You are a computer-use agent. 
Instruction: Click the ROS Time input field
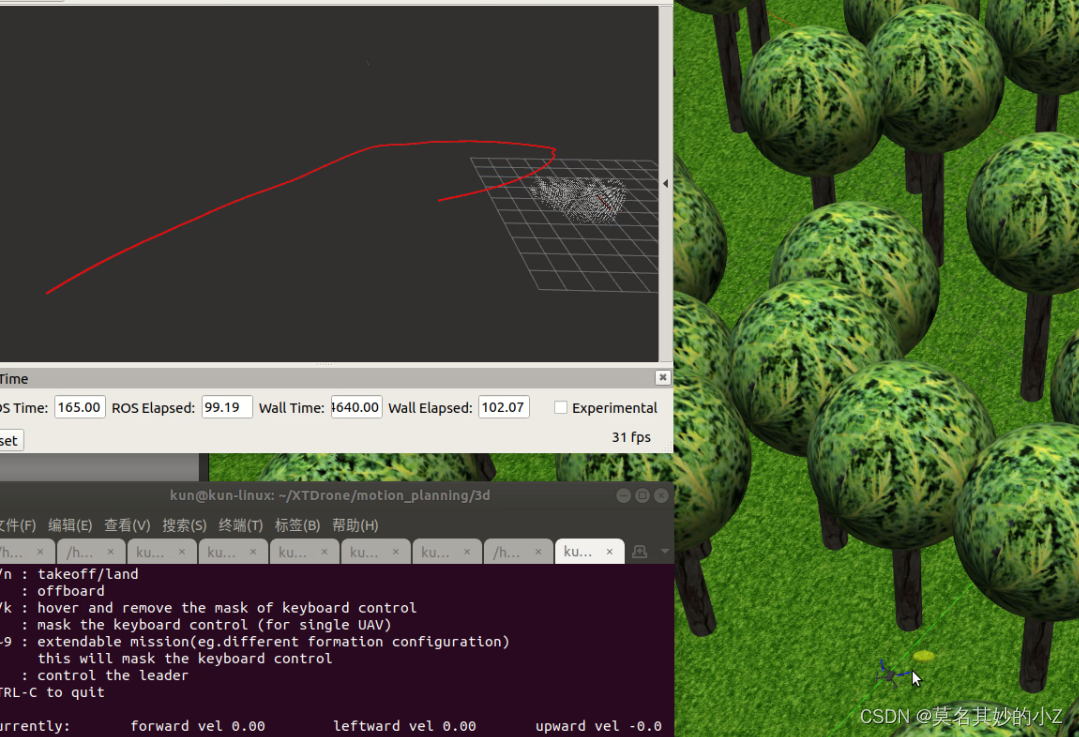click(x=79, y=406)
